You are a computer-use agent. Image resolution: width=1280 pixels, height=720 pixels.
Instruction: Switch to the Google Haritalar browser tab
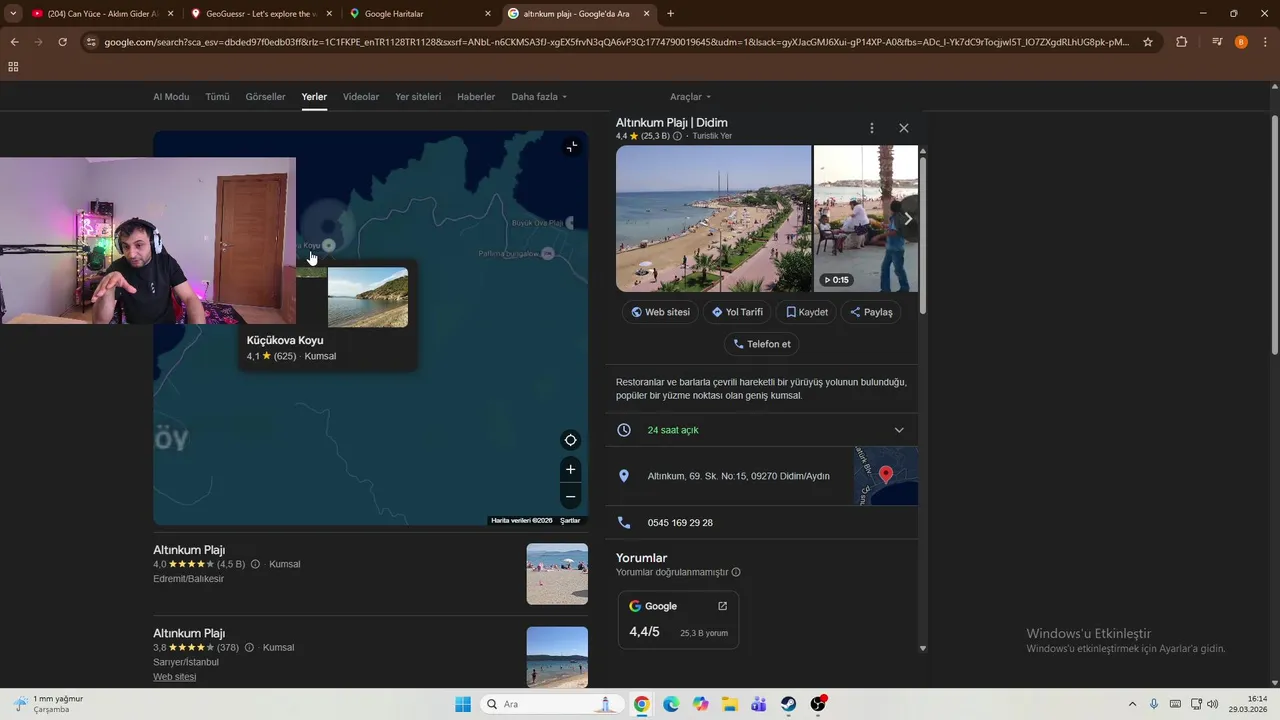tap(420, 14)
